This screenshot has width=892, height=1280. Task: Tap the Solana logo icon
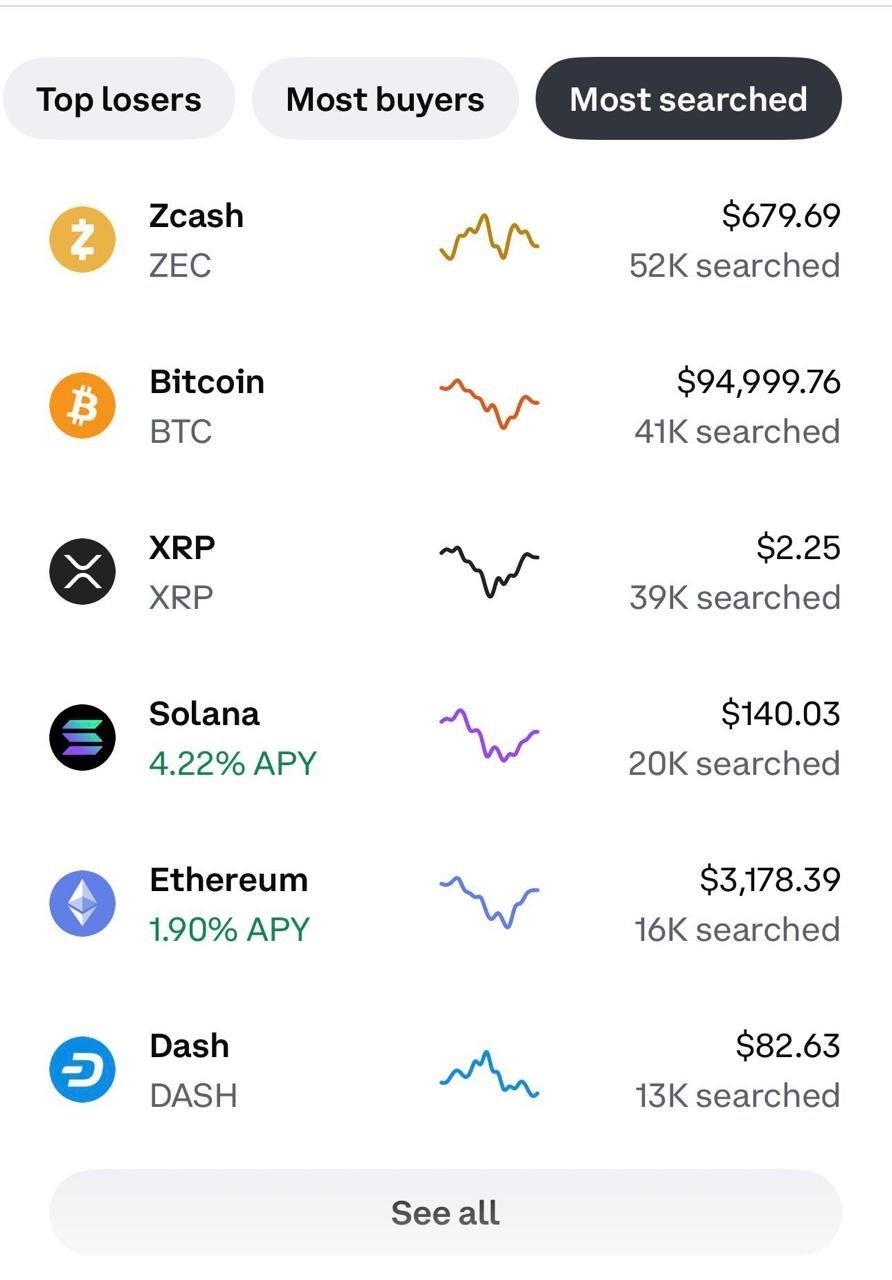(x=82, y=738)
